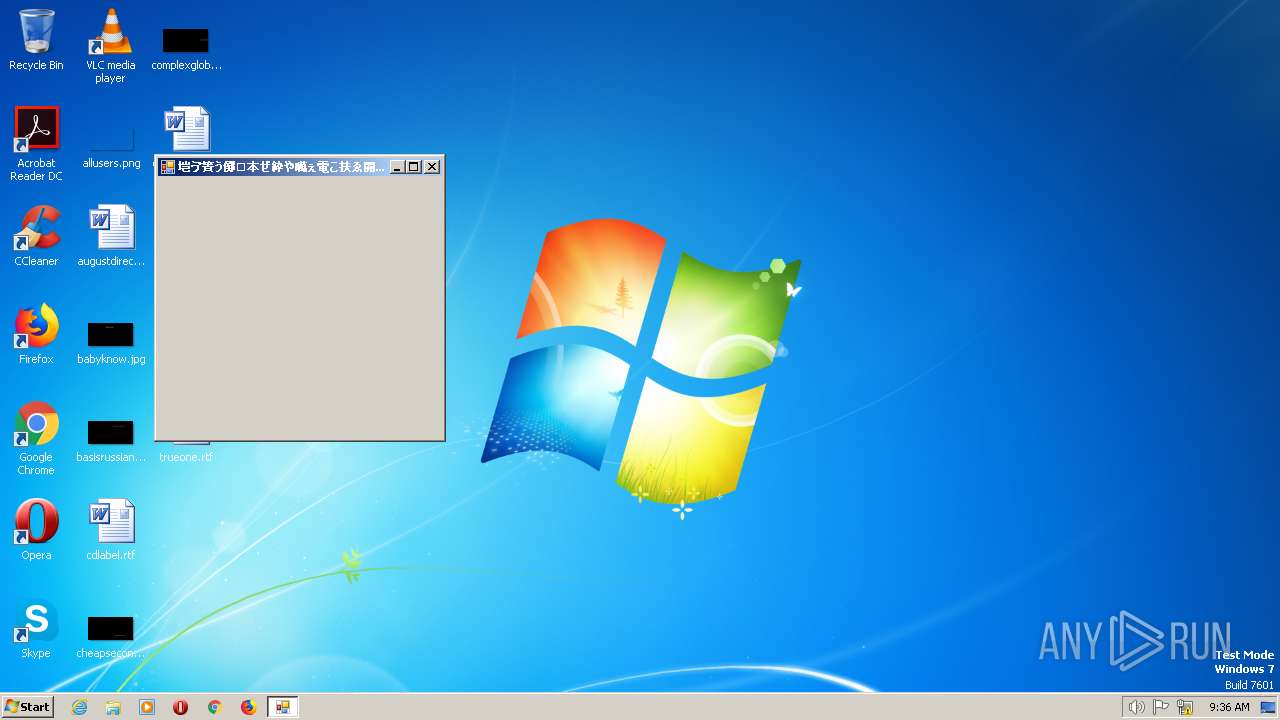Launch Opera desktop shortcut
Image resolution: width=1280 pixels, height=720 pixels.
[x=36, y=530]
